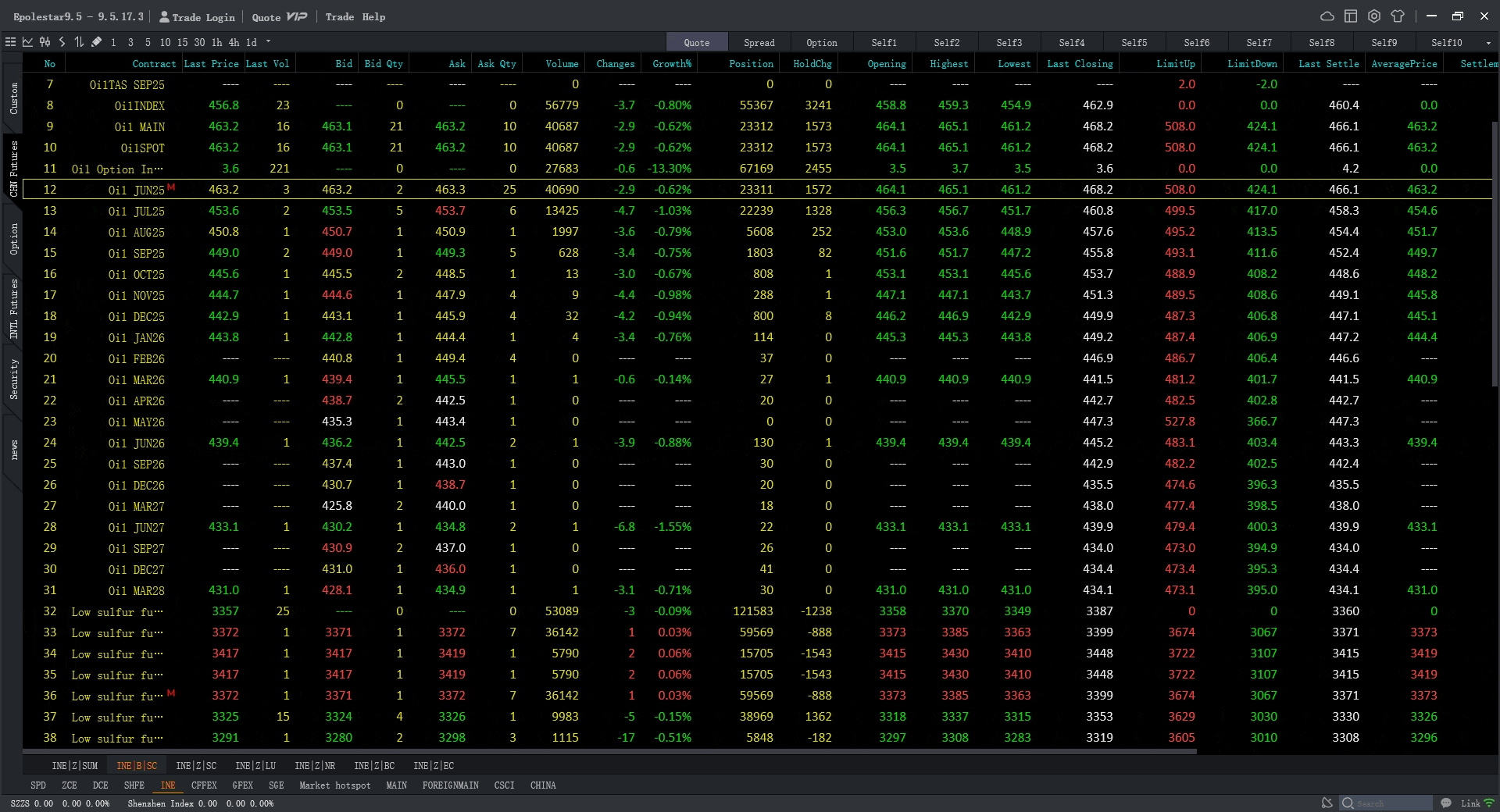Open the candlestick chart view icon
Viewport: 1500px width, 812px height.
click(x=45, y=42)
